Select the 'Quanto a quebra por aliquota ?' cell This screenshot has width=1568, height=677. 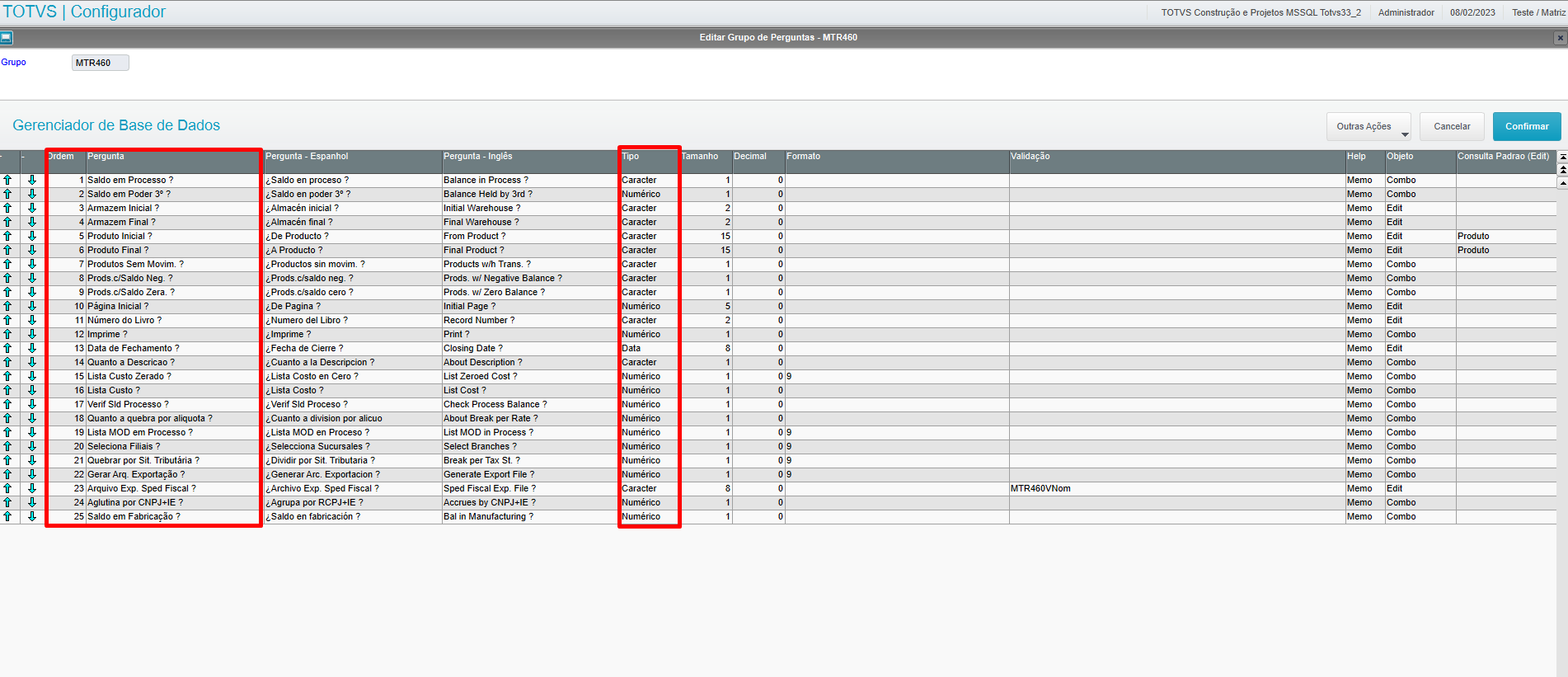coord(174,418)
